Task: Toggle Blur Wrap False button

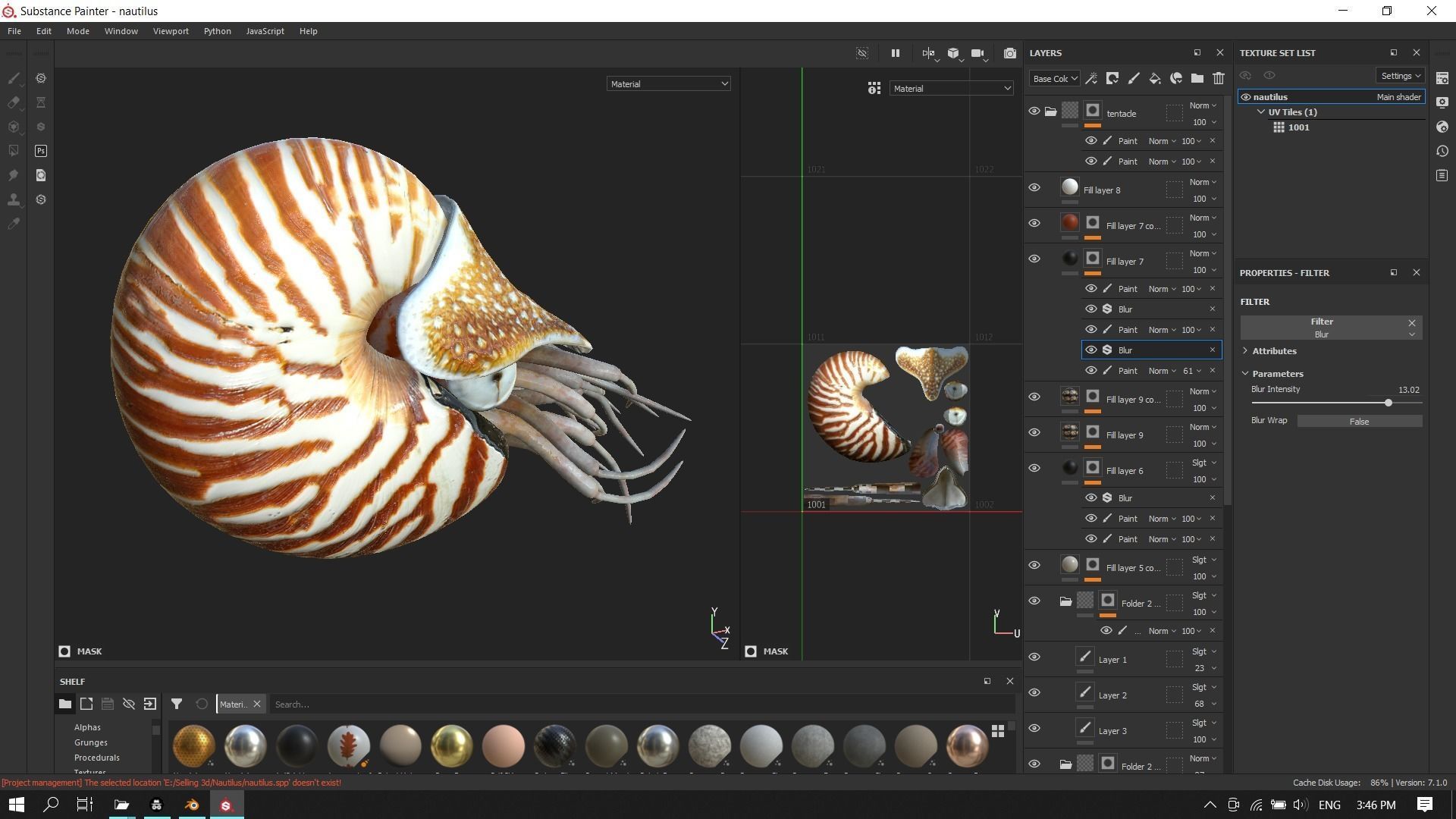Action: (1360, 422)
